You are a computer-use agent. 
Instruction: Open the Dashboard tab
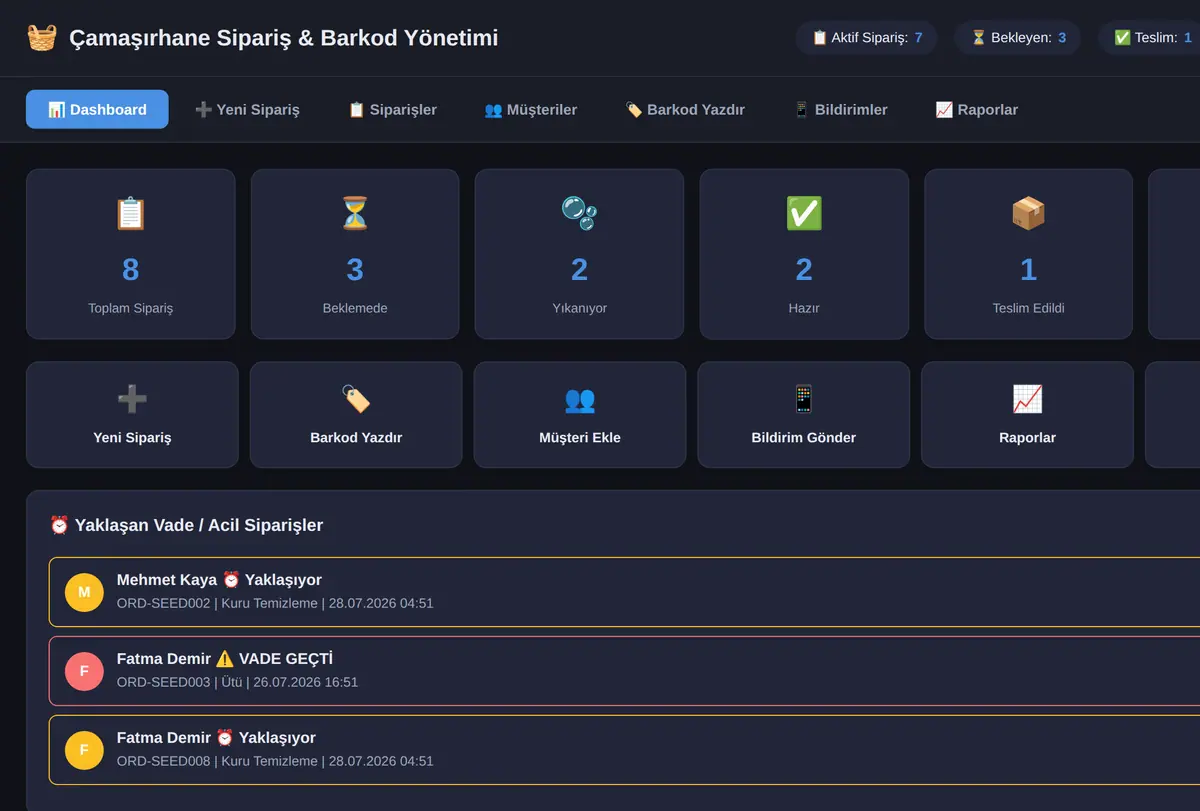pyautogui.click(x=97, y=109)
